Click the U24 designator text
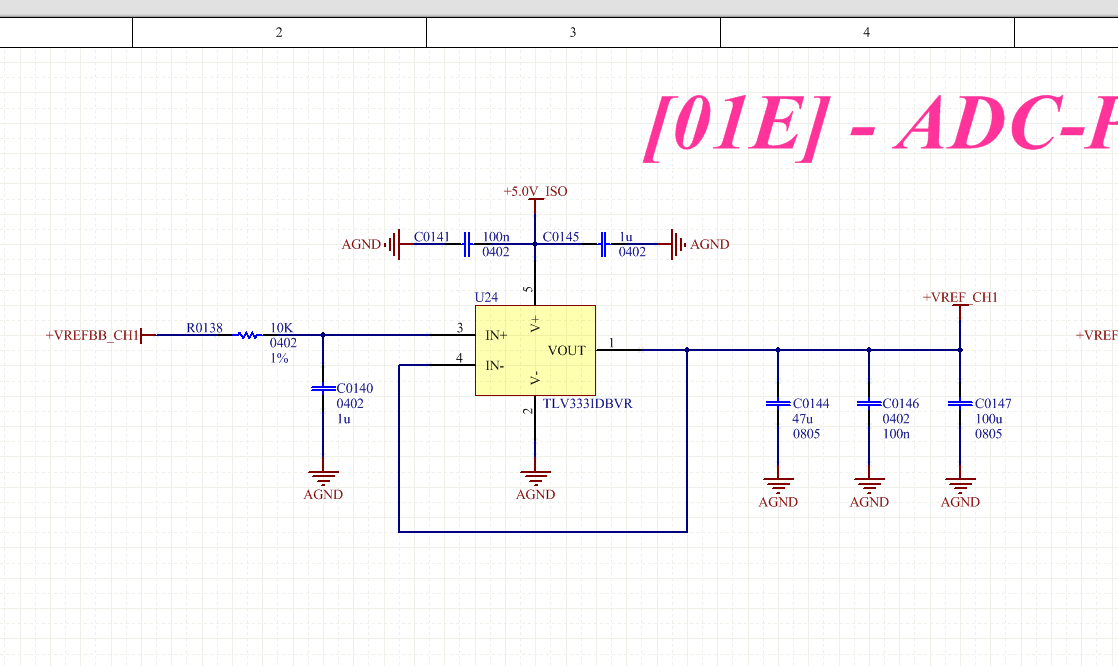 pos(484,297)
